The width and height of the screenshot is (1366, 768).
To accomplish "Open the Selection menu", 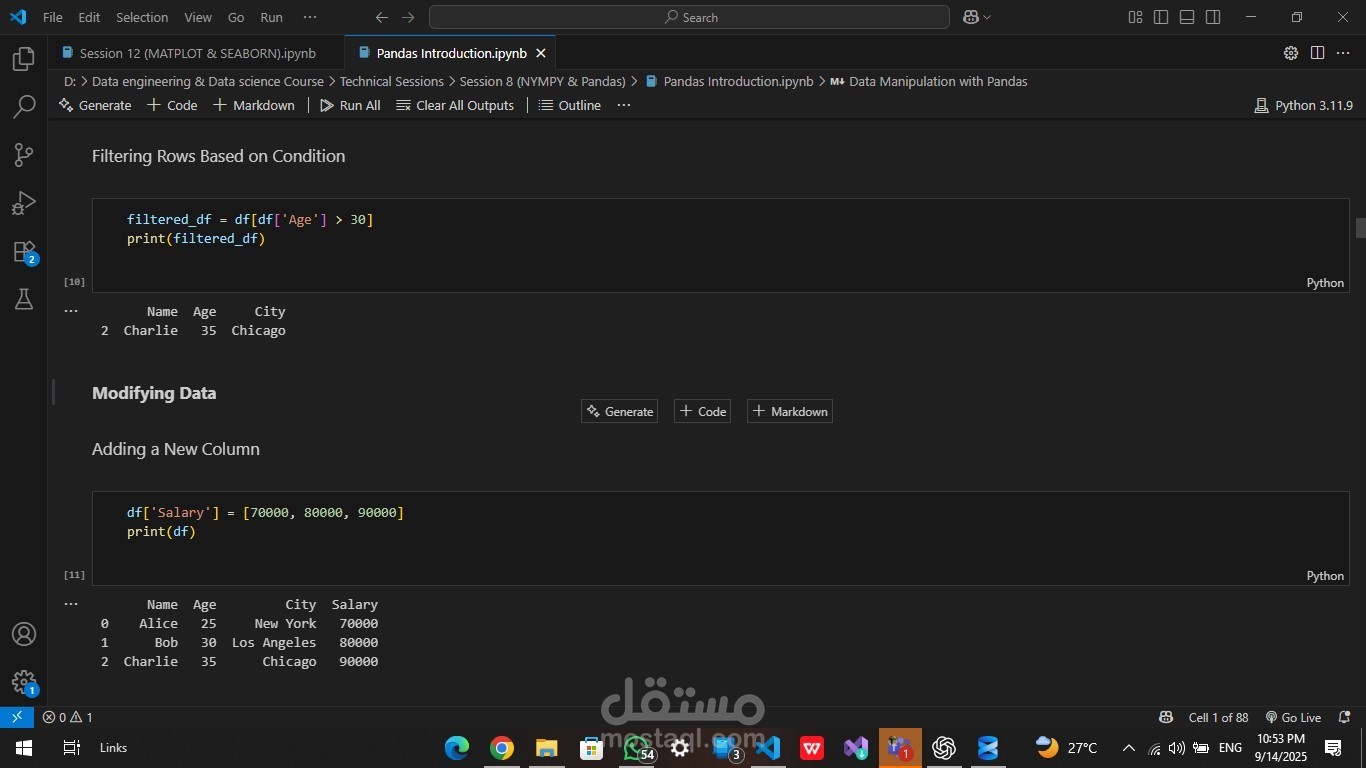I will (x=142, y=17).
